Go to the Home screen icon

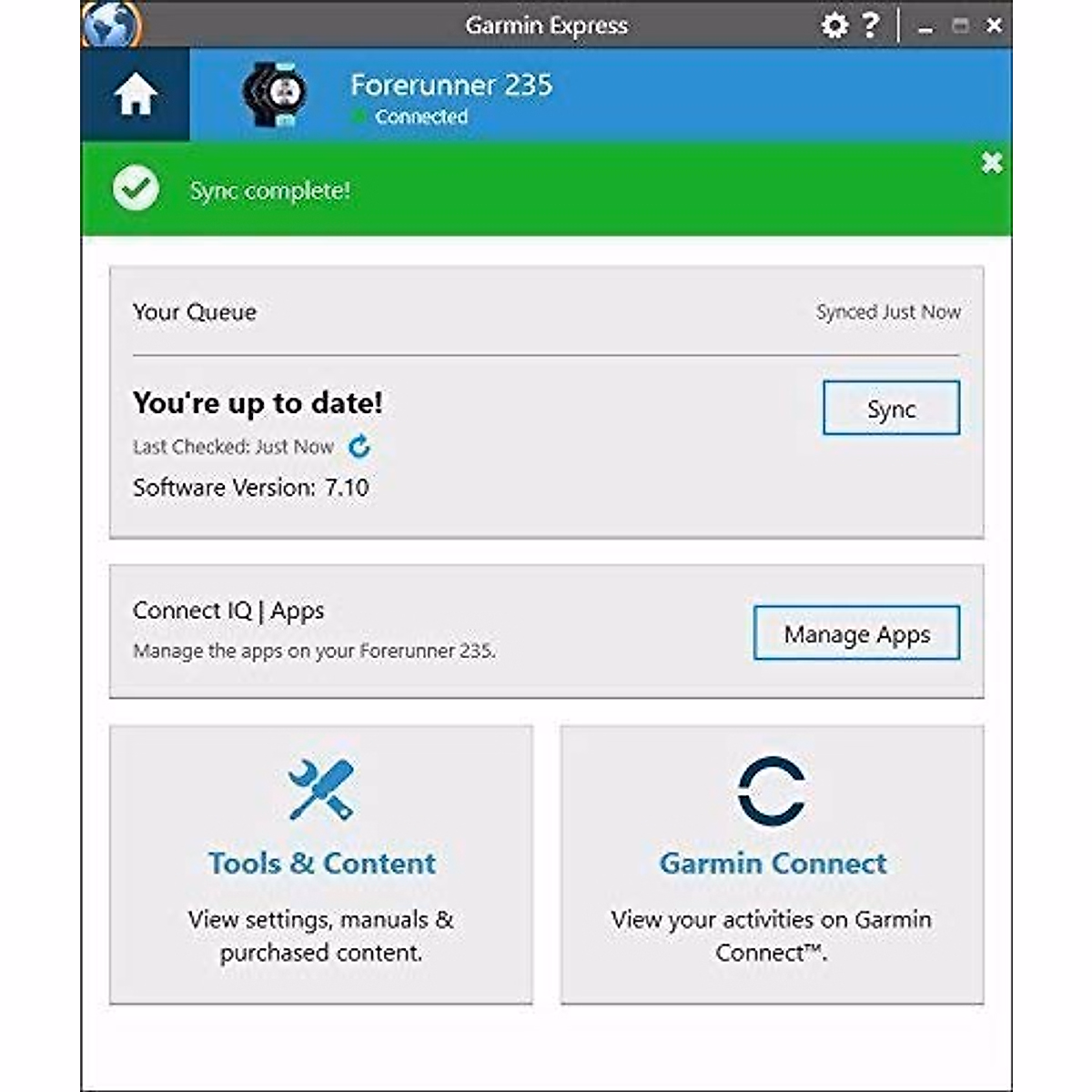tap(136, 94)
